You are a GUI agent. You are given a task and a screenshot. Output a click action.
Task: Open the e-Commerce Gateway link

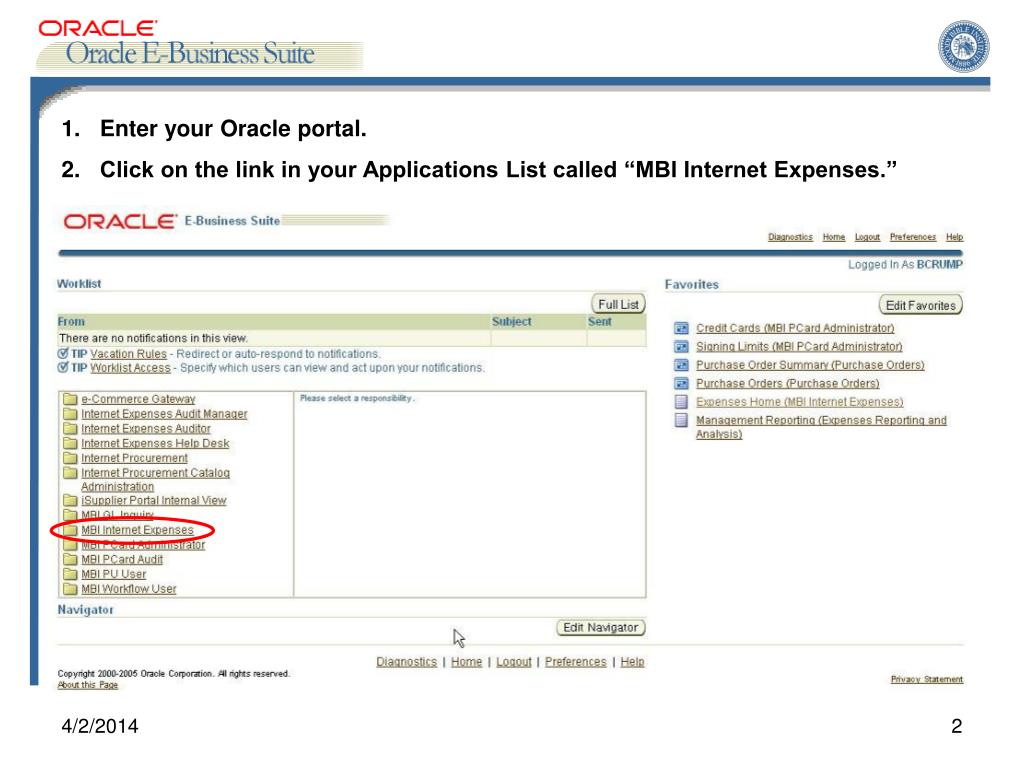pyautogui.click(x=138, y=399)
